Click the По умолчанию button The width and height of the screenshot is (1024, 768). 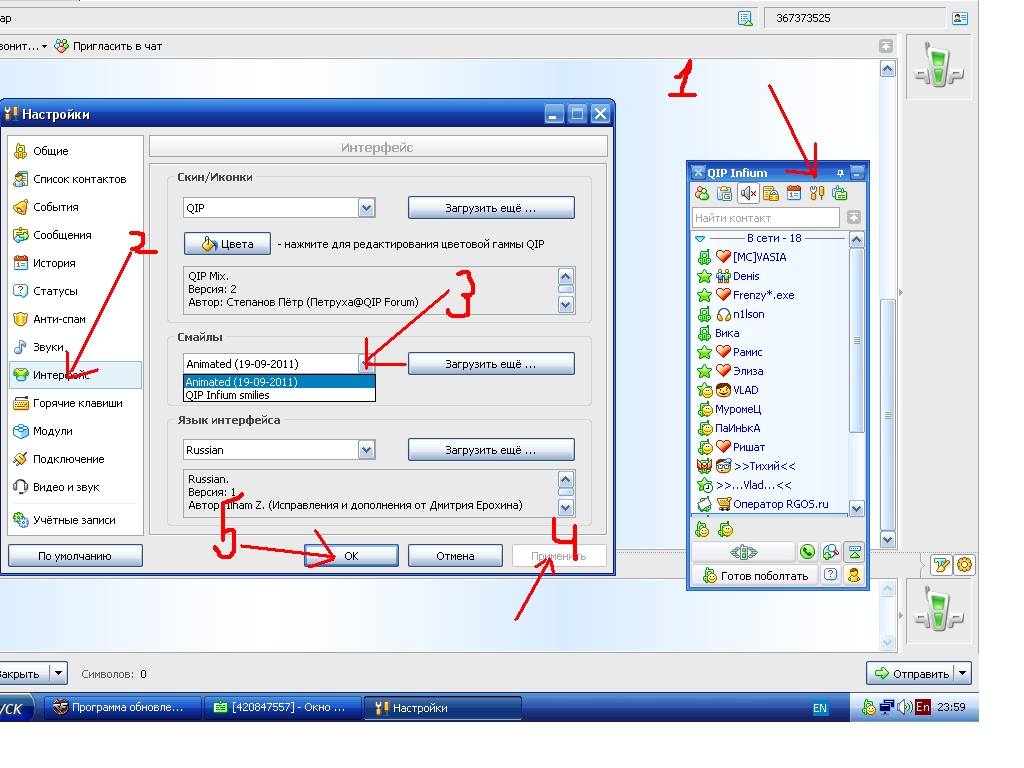[75, 556]
